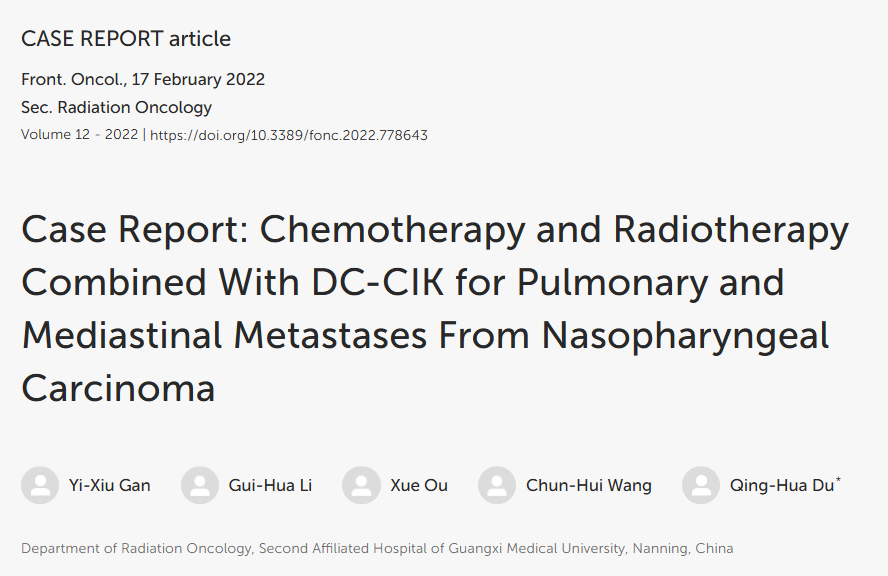Viewport: 888px width, 576px height.
Task: Click the article title heading
Action: tap(435, 308)
